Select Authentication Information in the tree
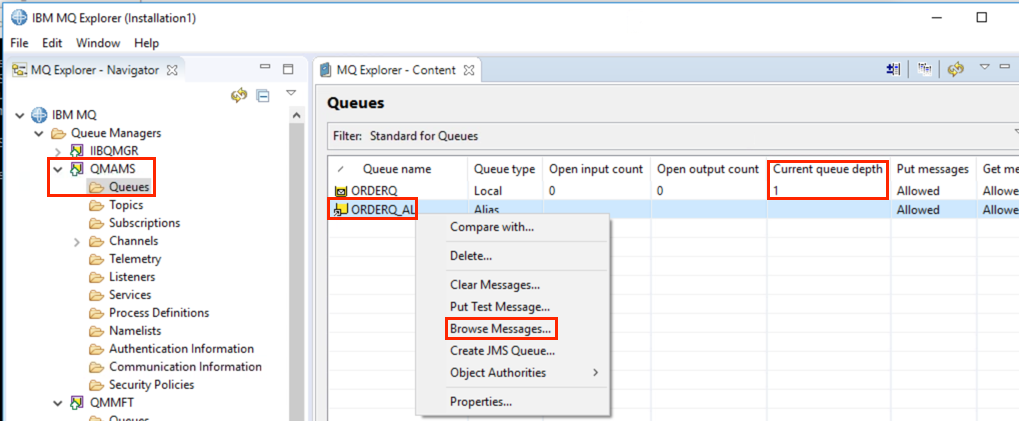The image size is (1019, 421). tap(181, 349)
